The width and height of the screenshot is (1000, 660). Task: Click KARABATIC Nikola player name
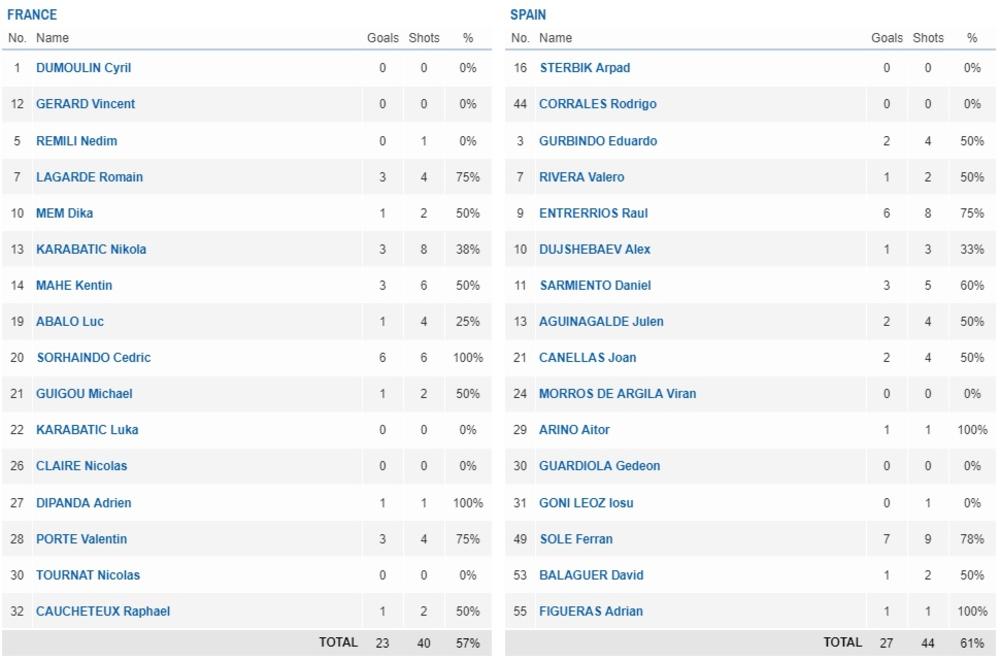(x=91, y=249)
